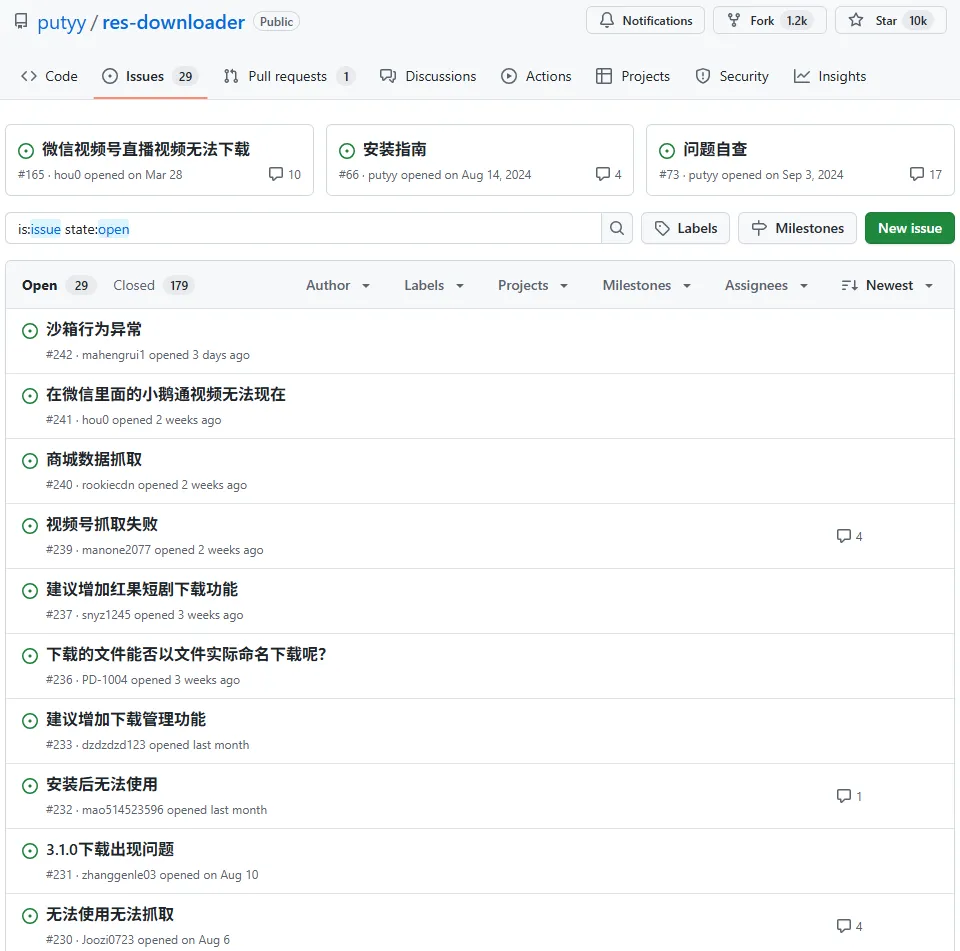Click the open-issue icon on pinned 问题自查

pos(667,151)
